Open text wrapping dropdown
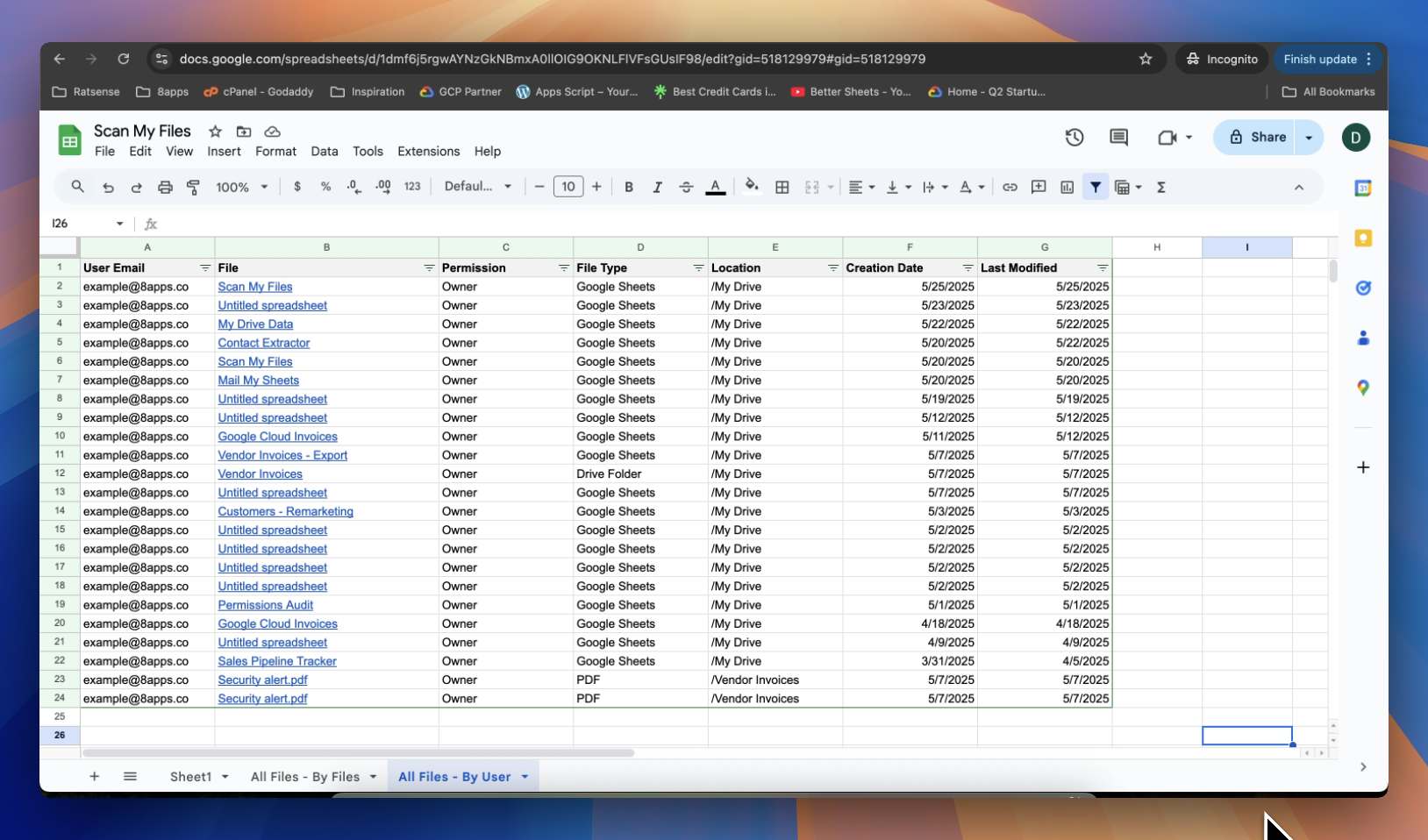Viewport: 1428px width, 840px height. click(935, 187)
